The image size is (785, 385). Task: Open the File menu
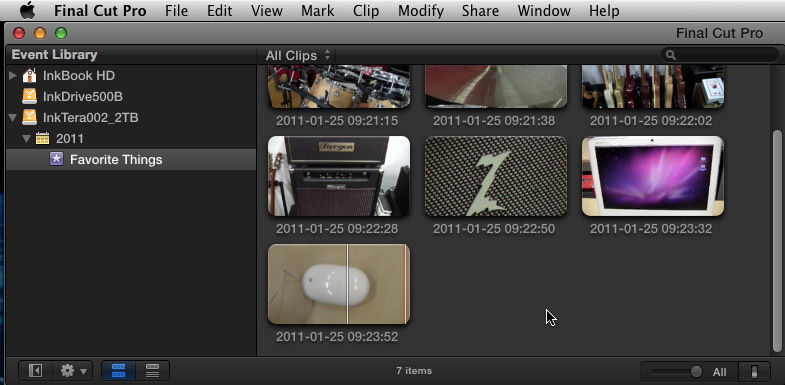click(177, 11)
